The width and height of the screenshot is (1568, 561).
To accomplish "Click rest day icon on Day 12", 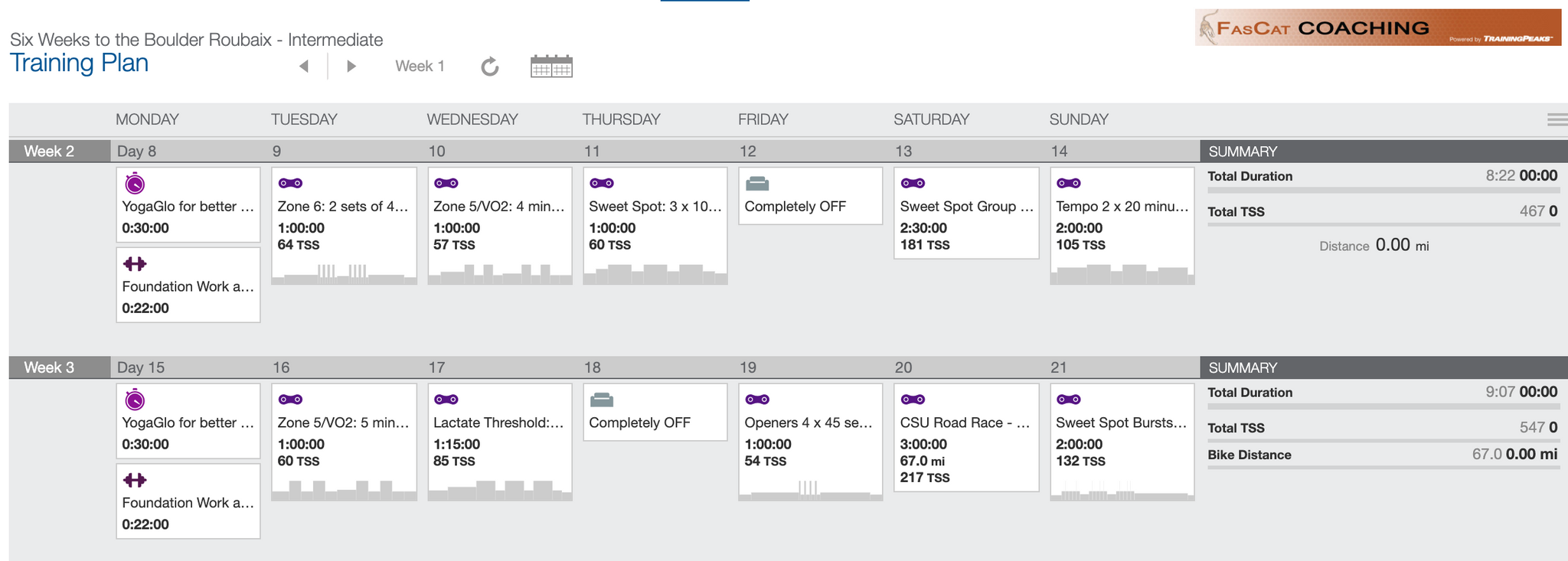I will 756,184.
